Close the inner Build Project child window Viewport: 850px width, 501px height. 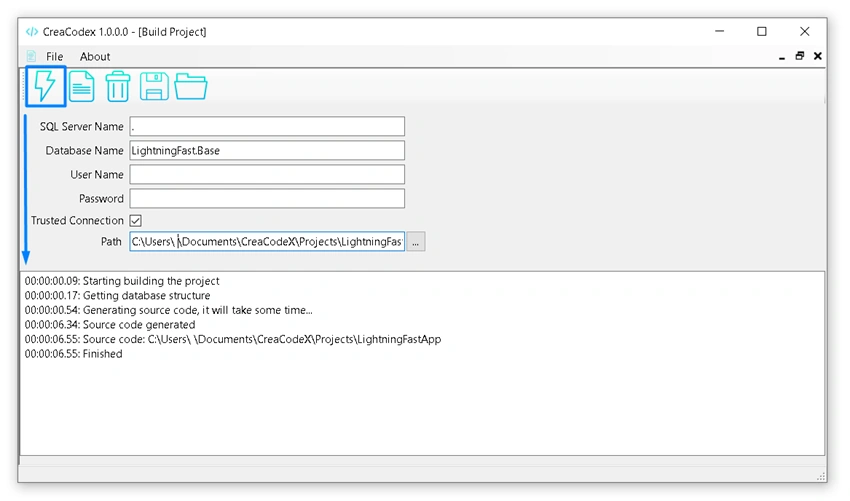pyautogui.click(x=818, y=56)
